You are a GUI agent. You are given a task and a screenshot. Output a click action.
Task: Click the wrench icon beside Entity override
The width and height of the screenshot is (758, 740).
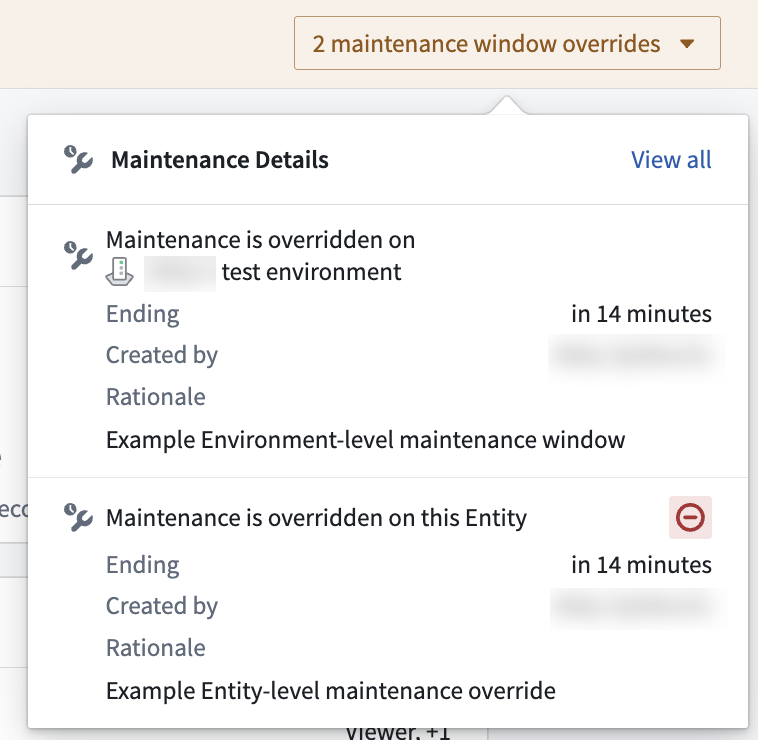pyautogui.click(x=78, y=517)
